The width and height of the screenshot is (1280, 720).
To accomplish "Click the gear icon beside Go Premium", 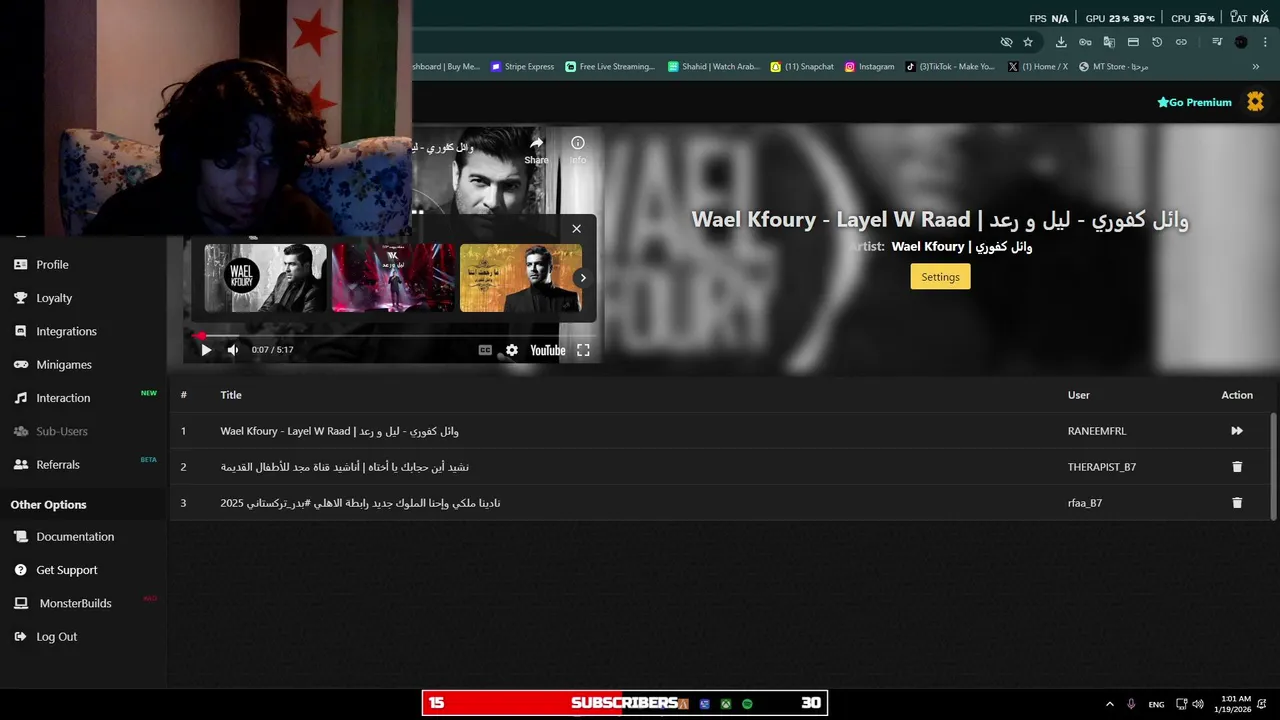I will 1255,102.
